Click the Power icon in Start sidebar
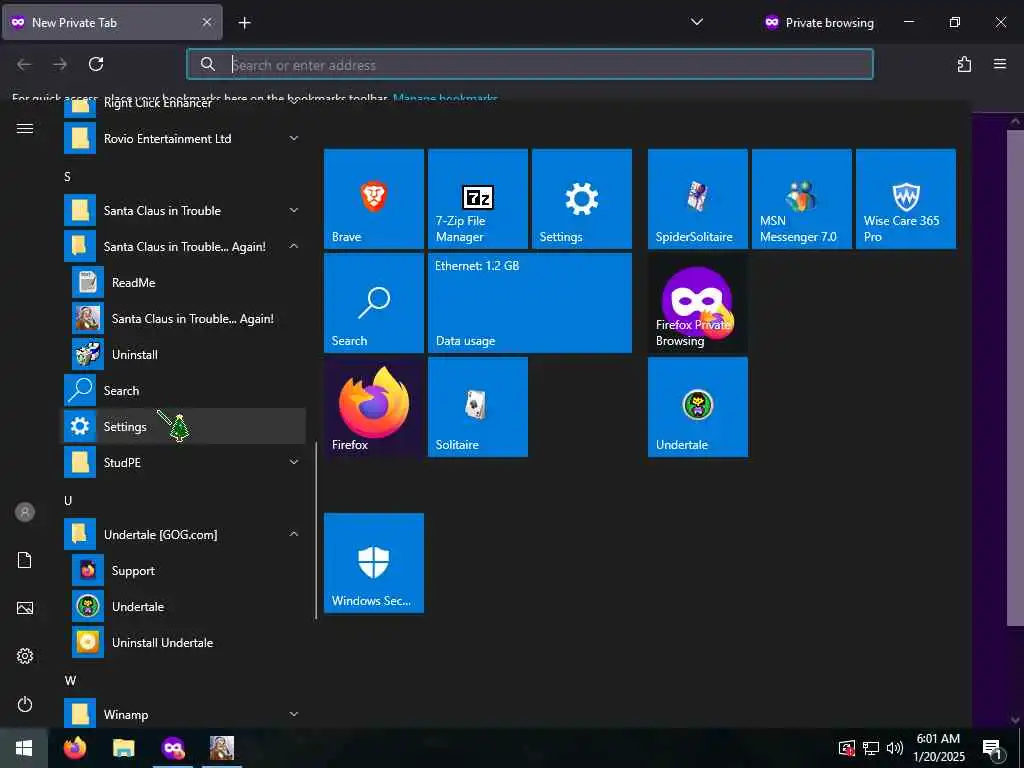This screenshot has width=1024, height=768. point(25,704)
